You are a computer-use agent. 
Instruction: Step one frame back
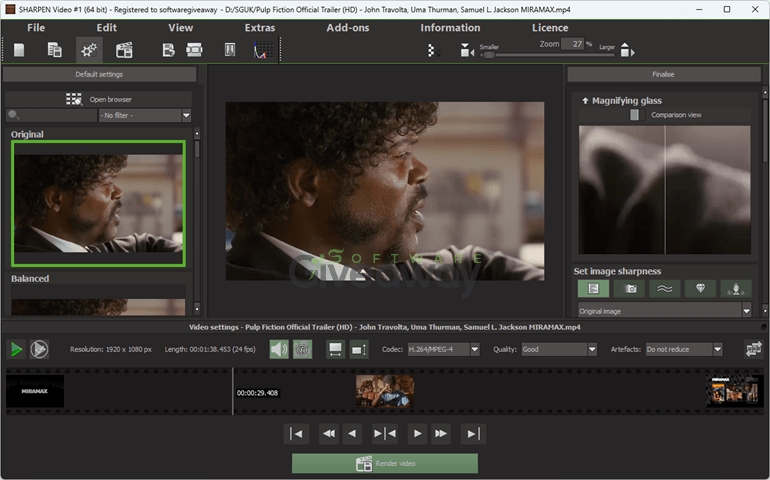[352, 433]
